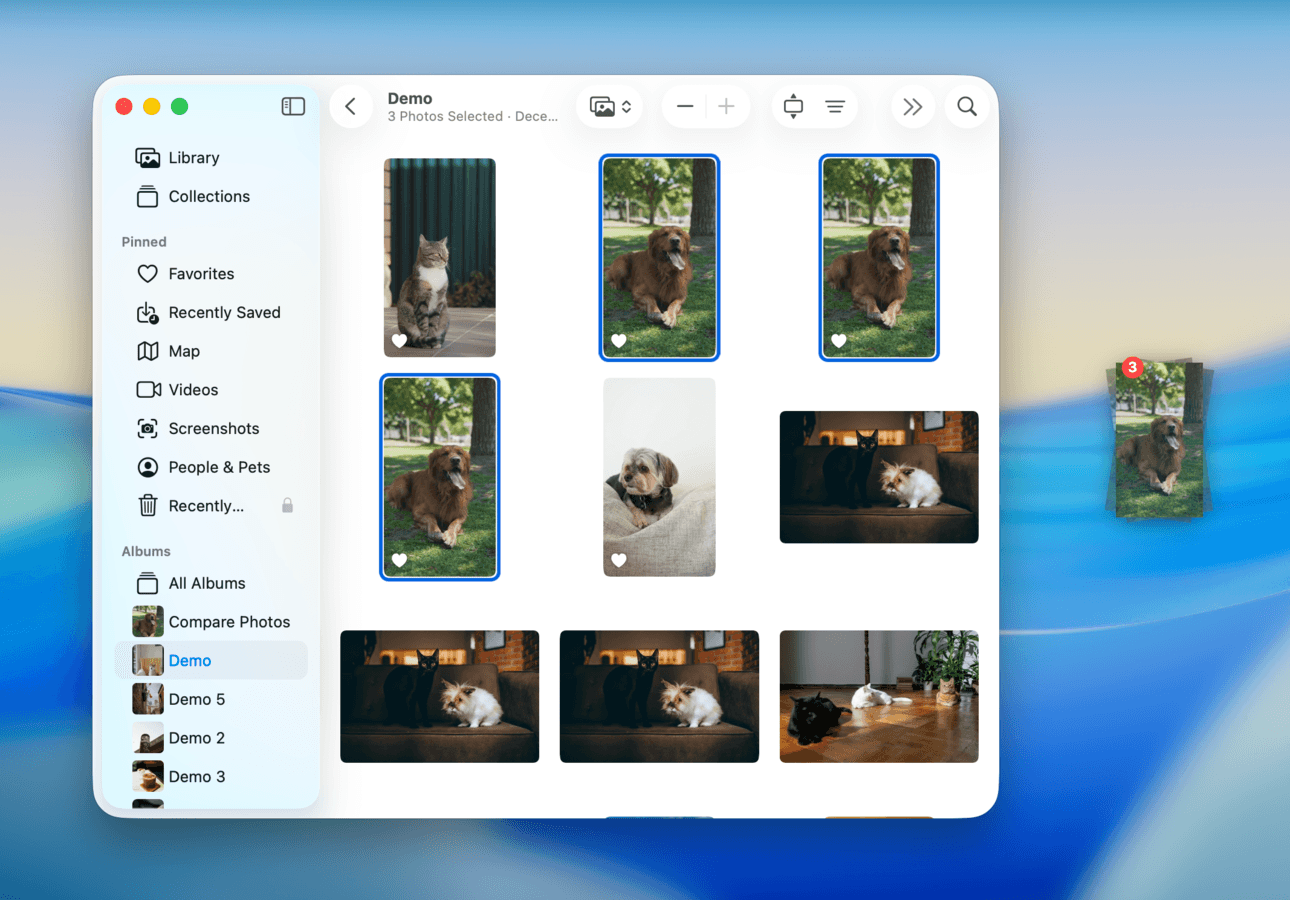
Task: Select the bottom-left cats on couch photo
Action: click(x=440, y=696)
